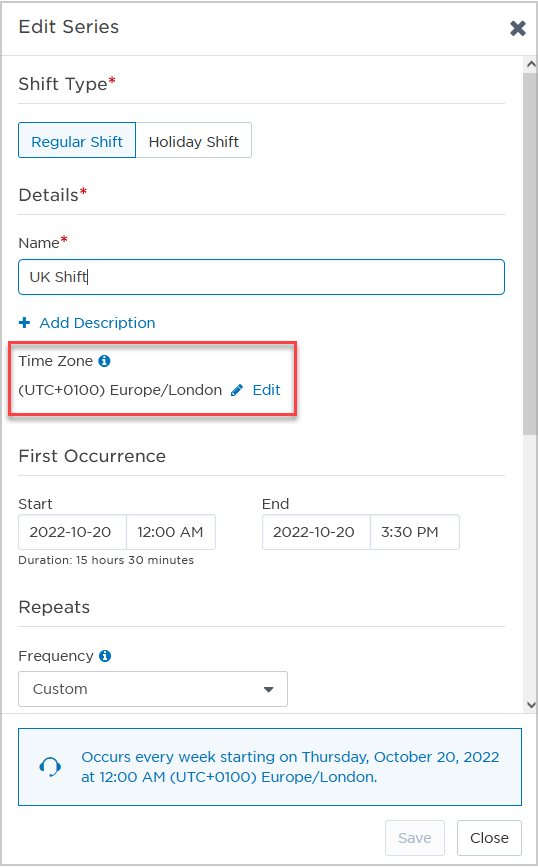Click the Name field containing UK Shift
538x867 pixels.
262,277
